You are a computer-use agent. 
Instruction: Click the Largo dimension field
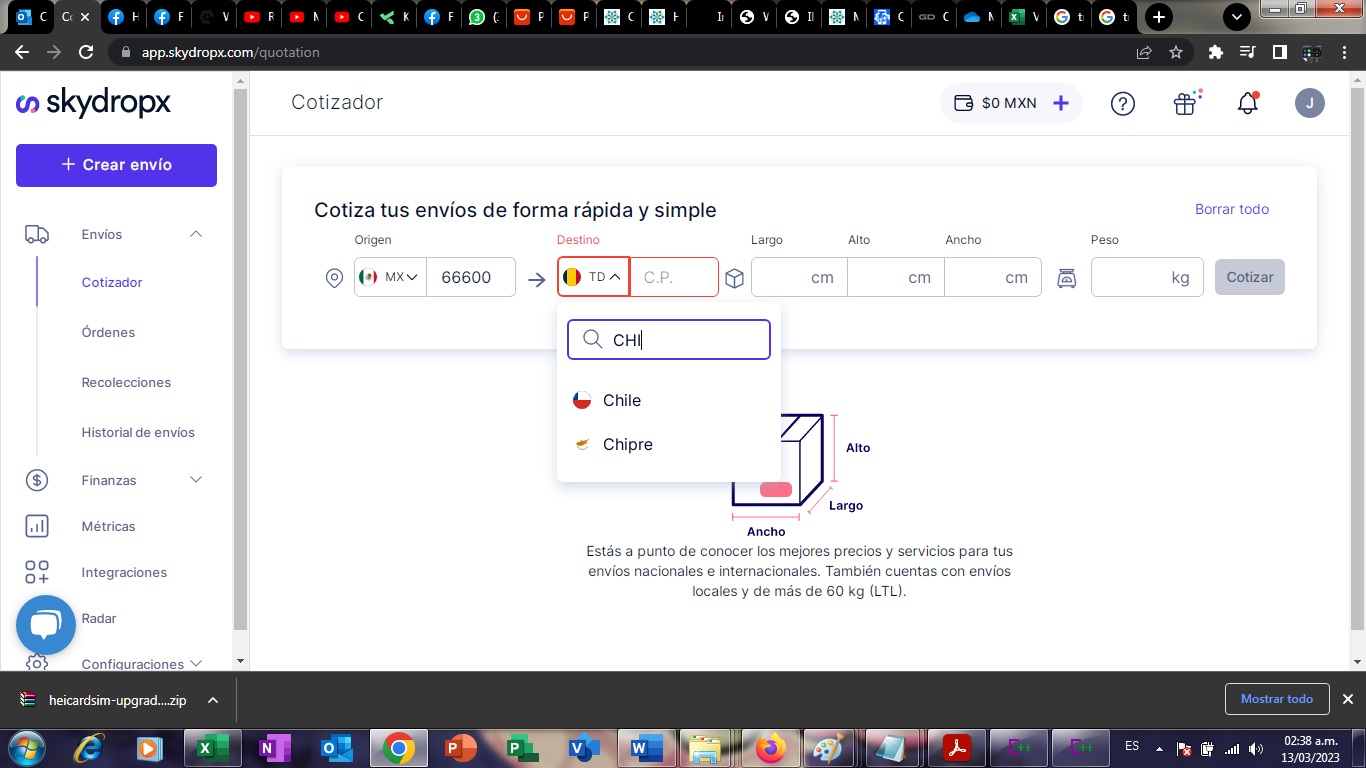tap(799, 277)
